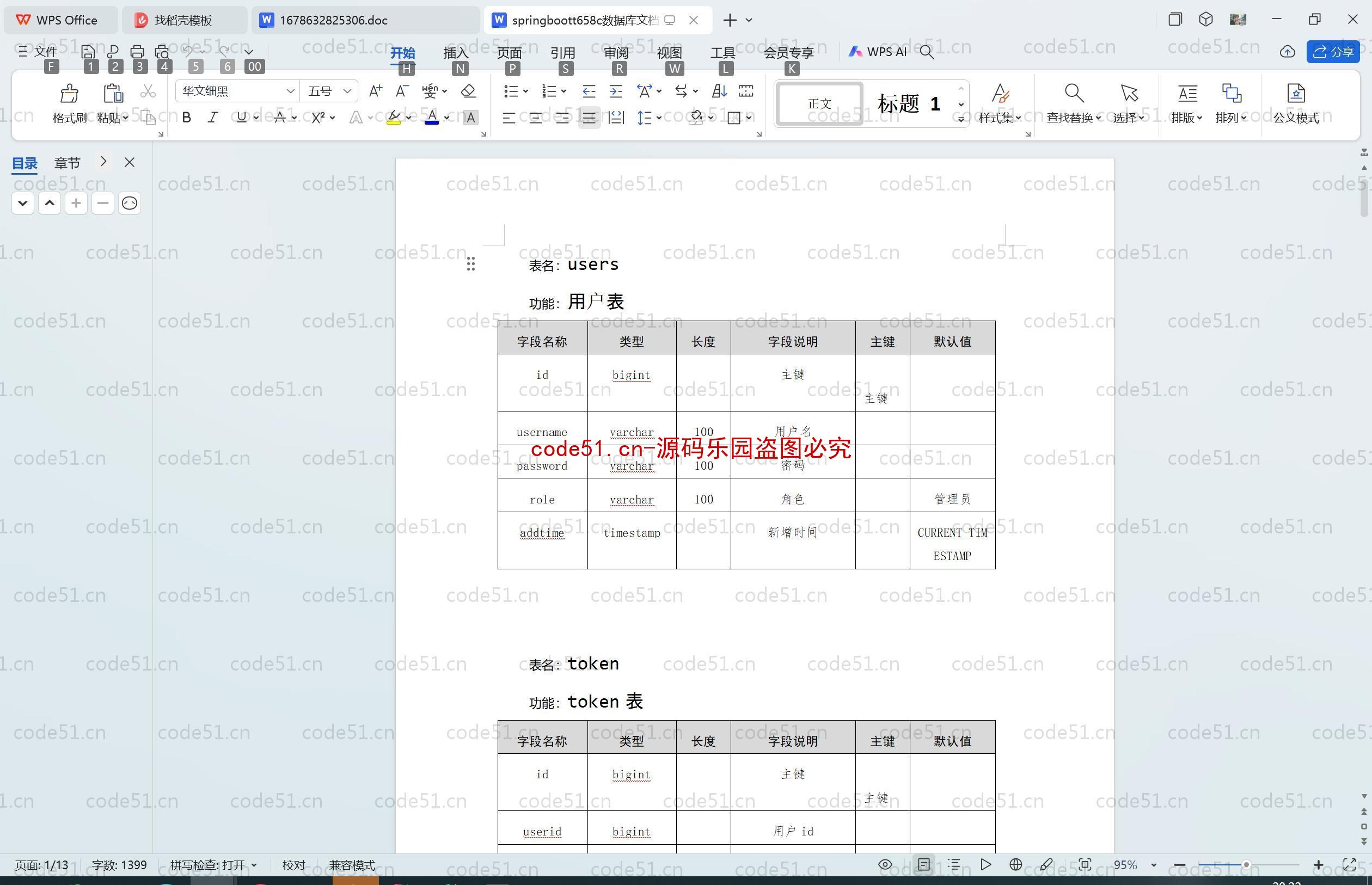Open the font size dropdown 五号
Screen dimensions: 1372x885
tap(347, 91)
